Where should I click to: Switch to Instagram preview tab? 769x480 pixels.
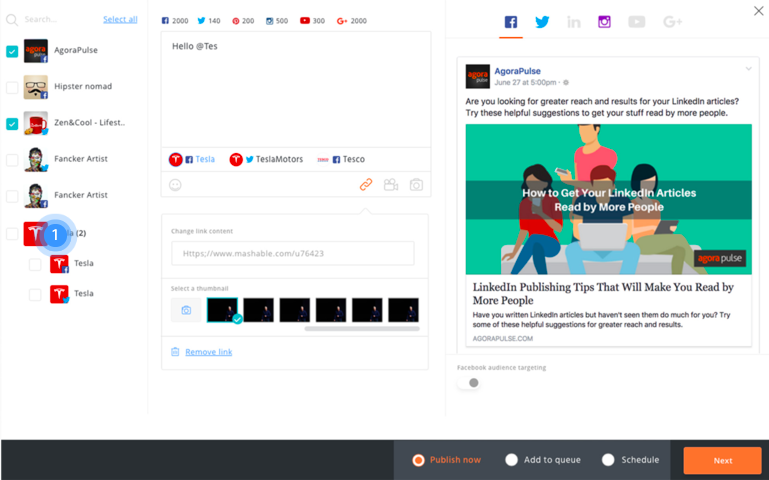pyautogui.click(x=604, y=22)
